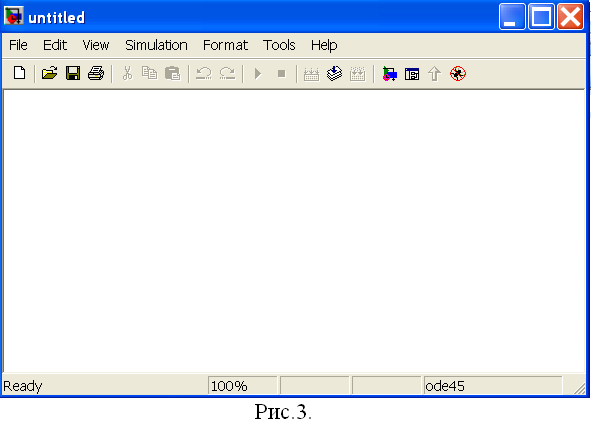The height and width of the screenshot is (426, 592).
Task: Open the Format menu
Action: tap(225, 45)
